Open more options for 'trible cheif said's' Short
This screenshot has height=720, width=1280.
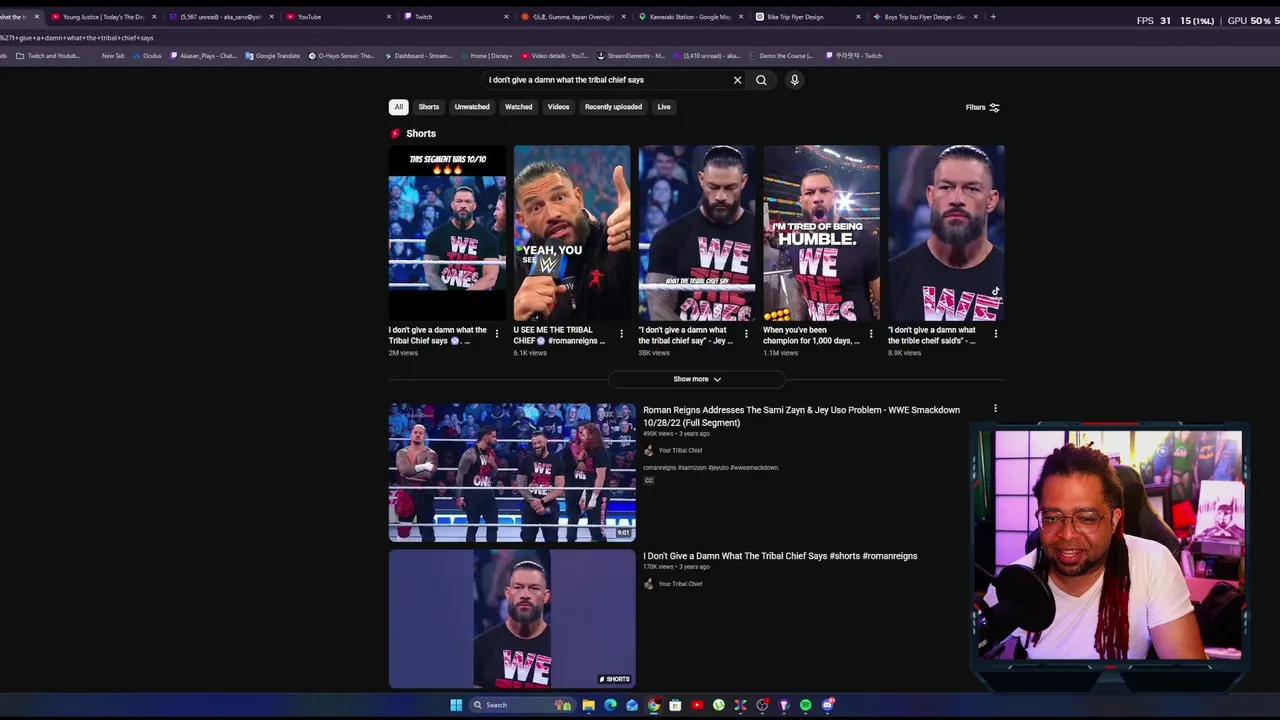pos(996,334)
